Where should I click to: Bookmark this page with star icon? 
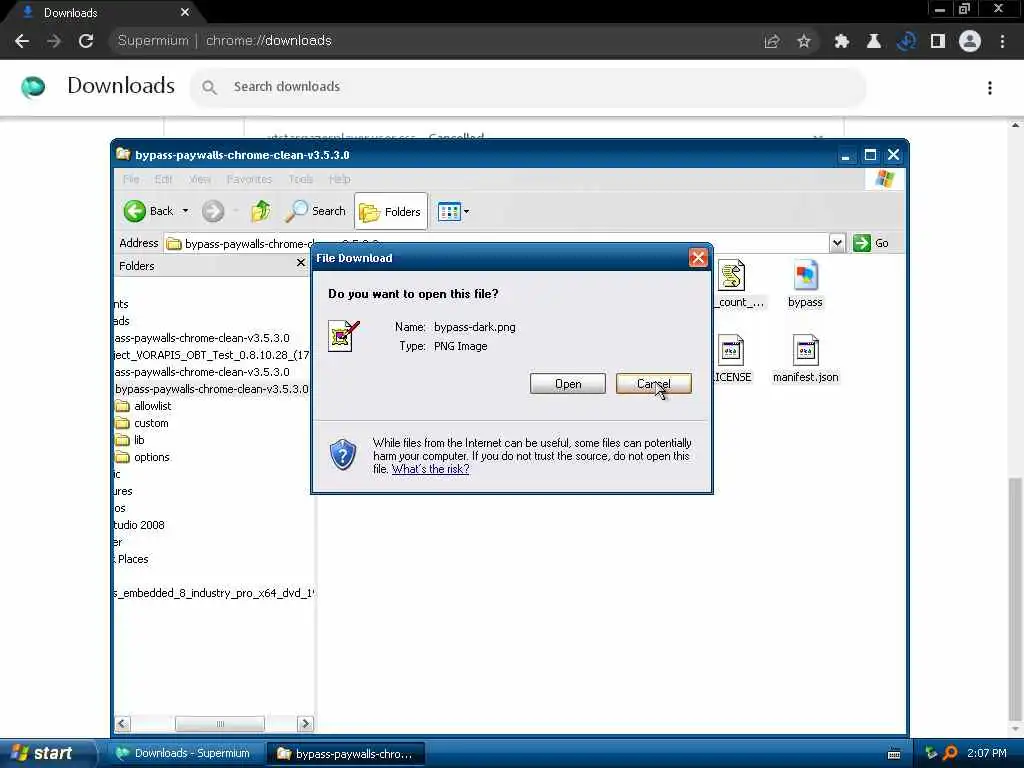coord(804,41)
